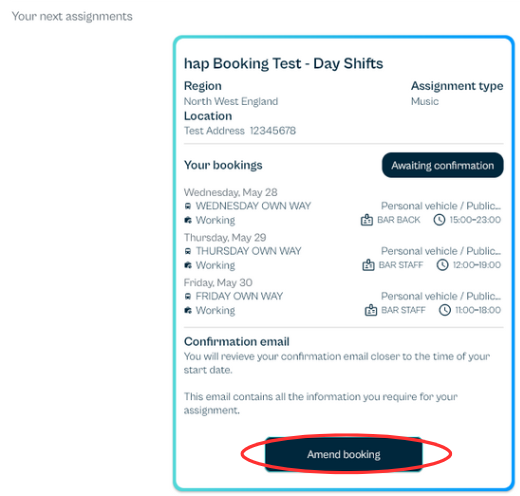Open the Awaiting confirmation status badge
The width and height of the screenshot is (520, 496).
tap(442, 165)
